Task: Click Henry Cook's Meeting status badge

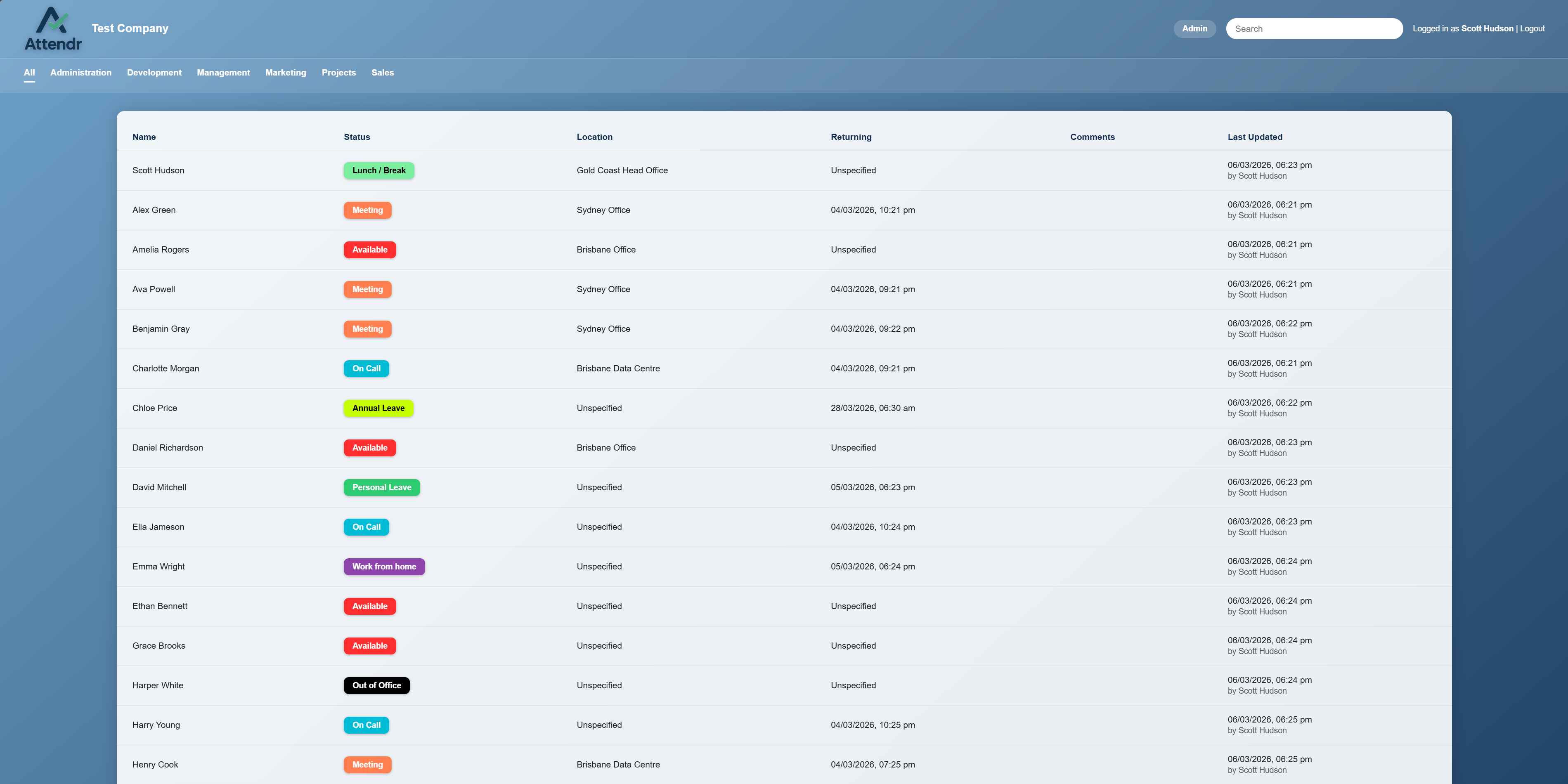Action: [x=367, y=764]
